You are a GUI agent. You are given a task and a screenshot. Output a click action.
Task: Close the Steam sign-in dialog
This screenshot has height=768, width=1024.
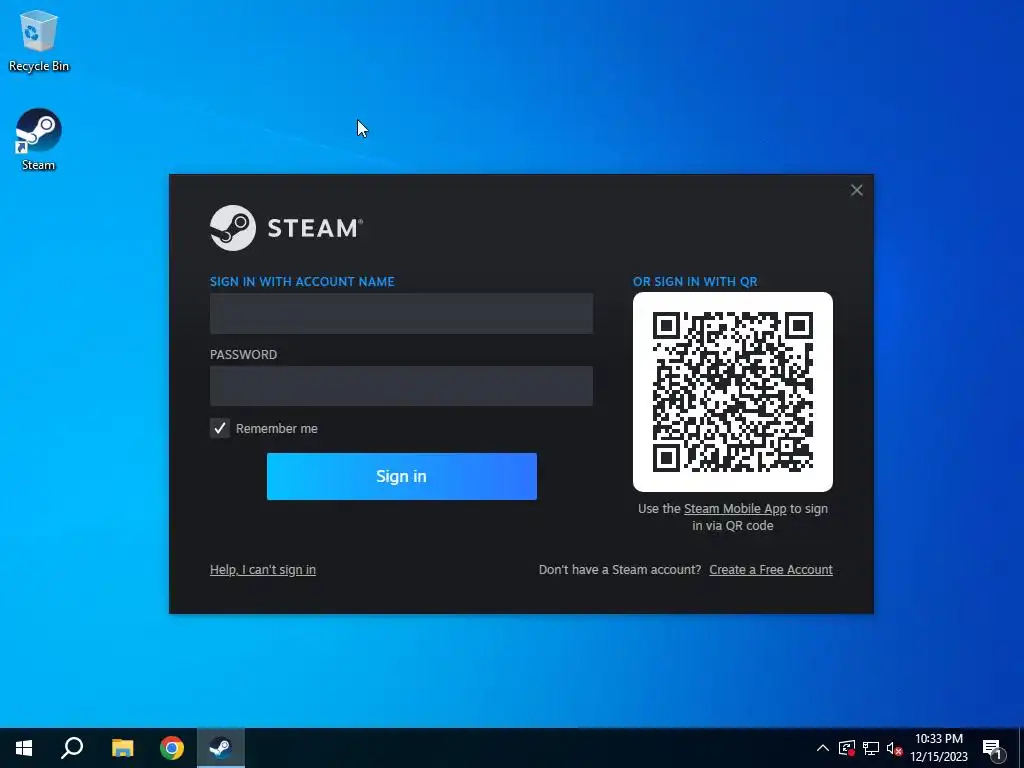point(856,190)
